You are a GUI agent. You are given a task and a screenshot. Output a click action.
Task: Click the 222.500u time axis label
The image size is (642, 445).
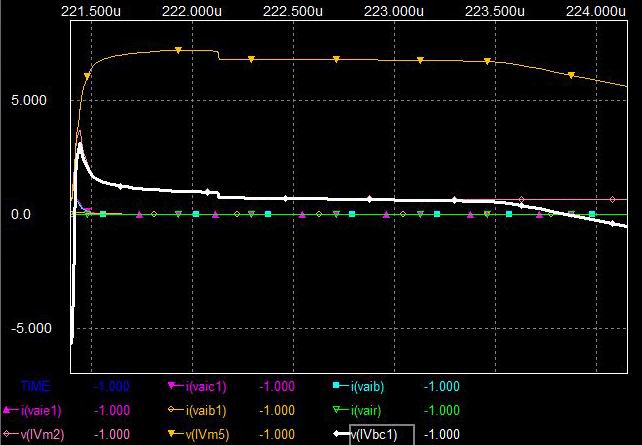(x=293, y=11)
